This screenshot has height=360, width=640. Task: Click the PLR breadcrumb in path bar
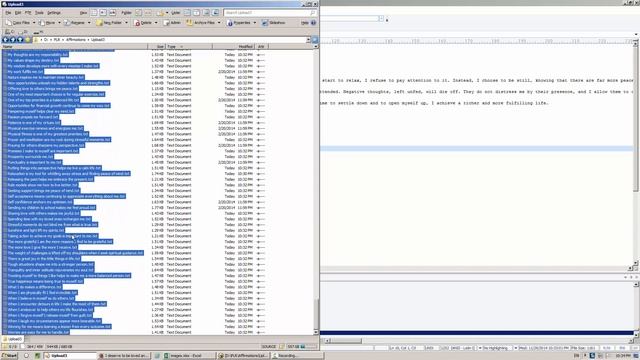57,40
